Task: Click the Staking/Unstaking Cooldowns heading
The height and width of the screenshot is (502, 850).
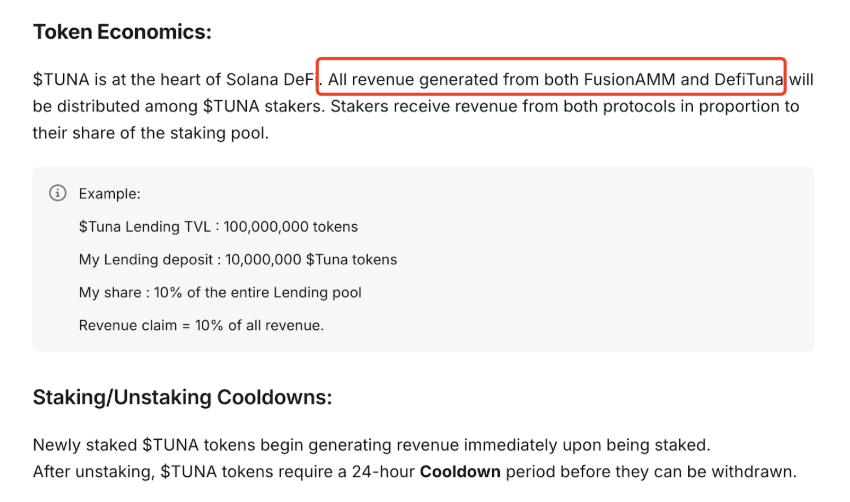Action: (182, 397)
